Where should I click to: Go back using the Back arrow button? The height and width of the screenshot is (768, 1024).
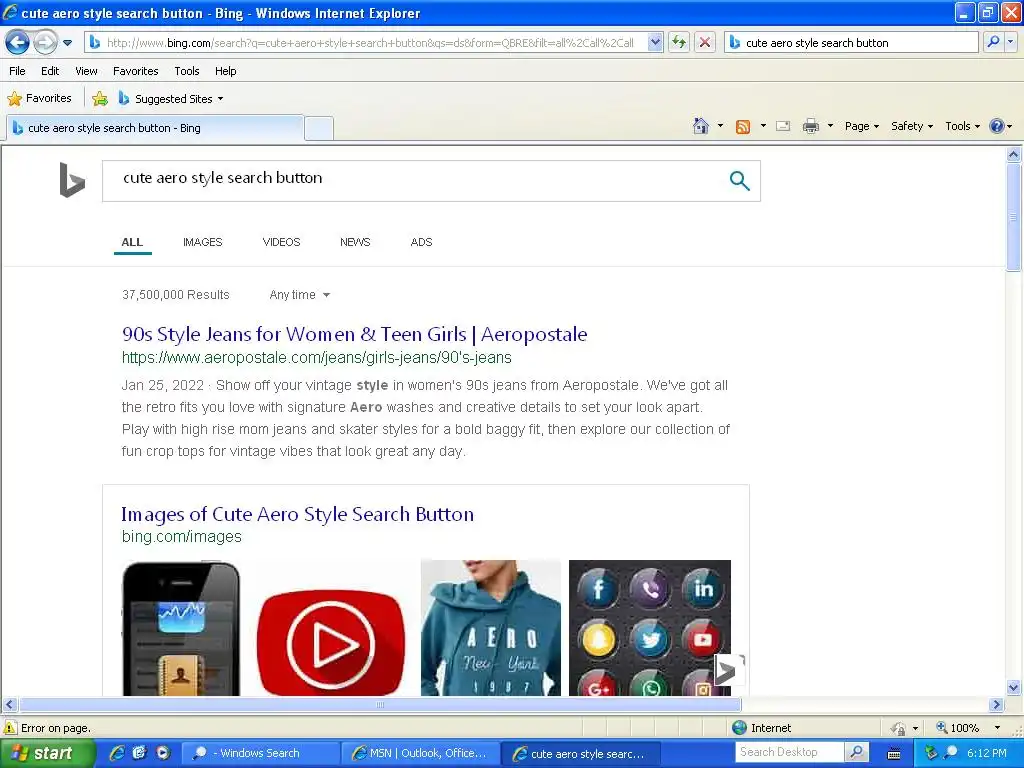tap(18, 43)
